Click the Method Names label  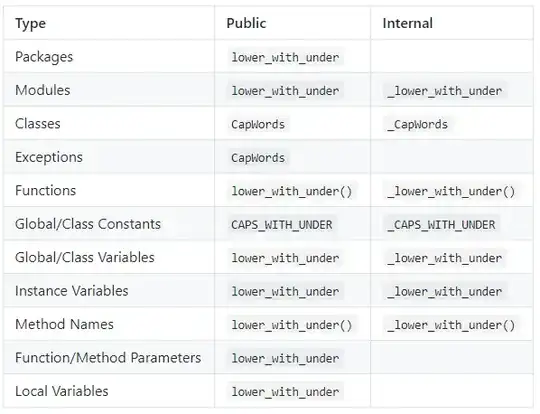click(64, 324)
